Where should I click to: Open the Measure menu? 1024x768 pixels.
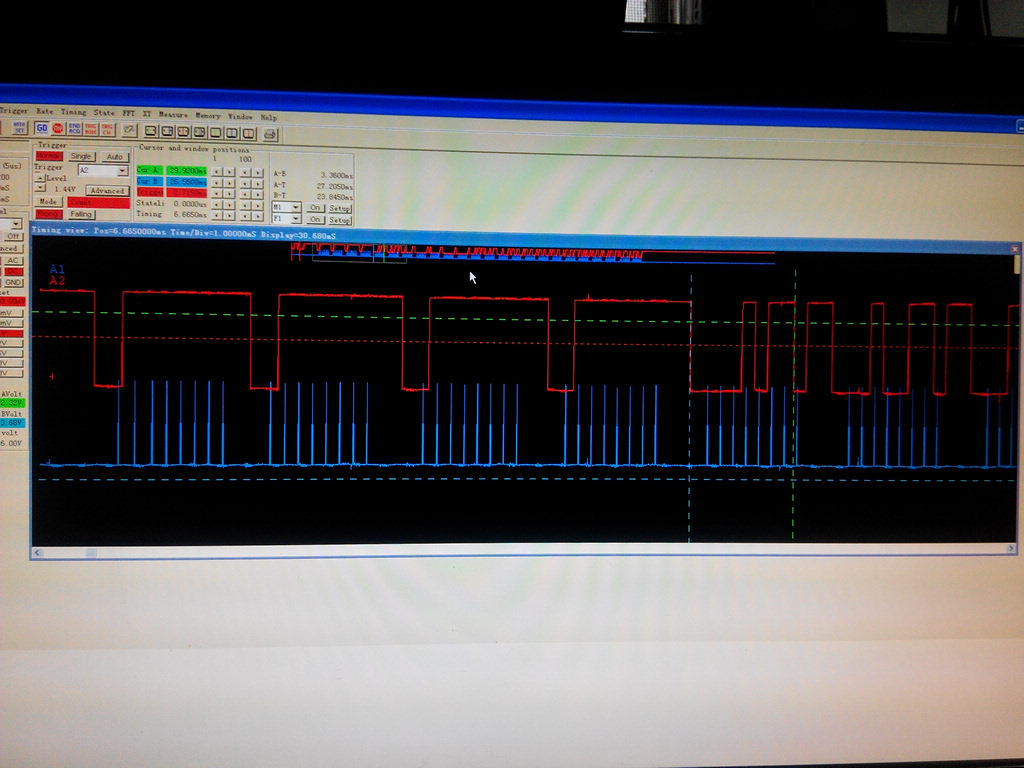[173, 114]
